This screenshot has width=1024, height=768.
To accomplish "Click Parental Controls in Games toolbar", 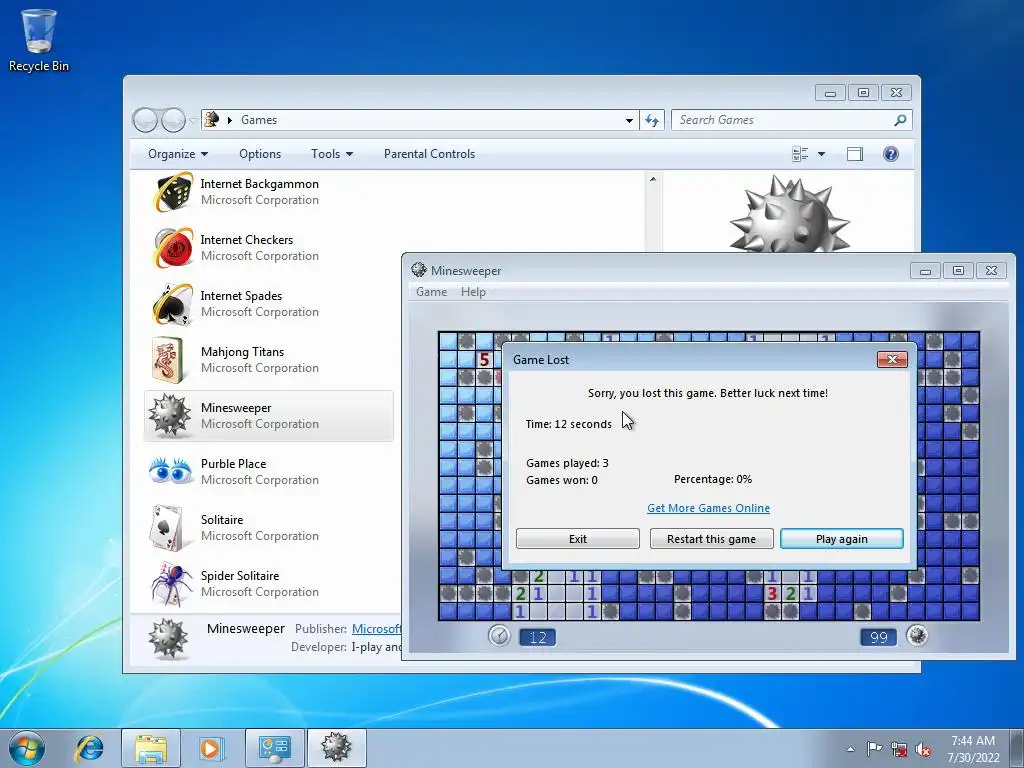I will click(429, 154).
